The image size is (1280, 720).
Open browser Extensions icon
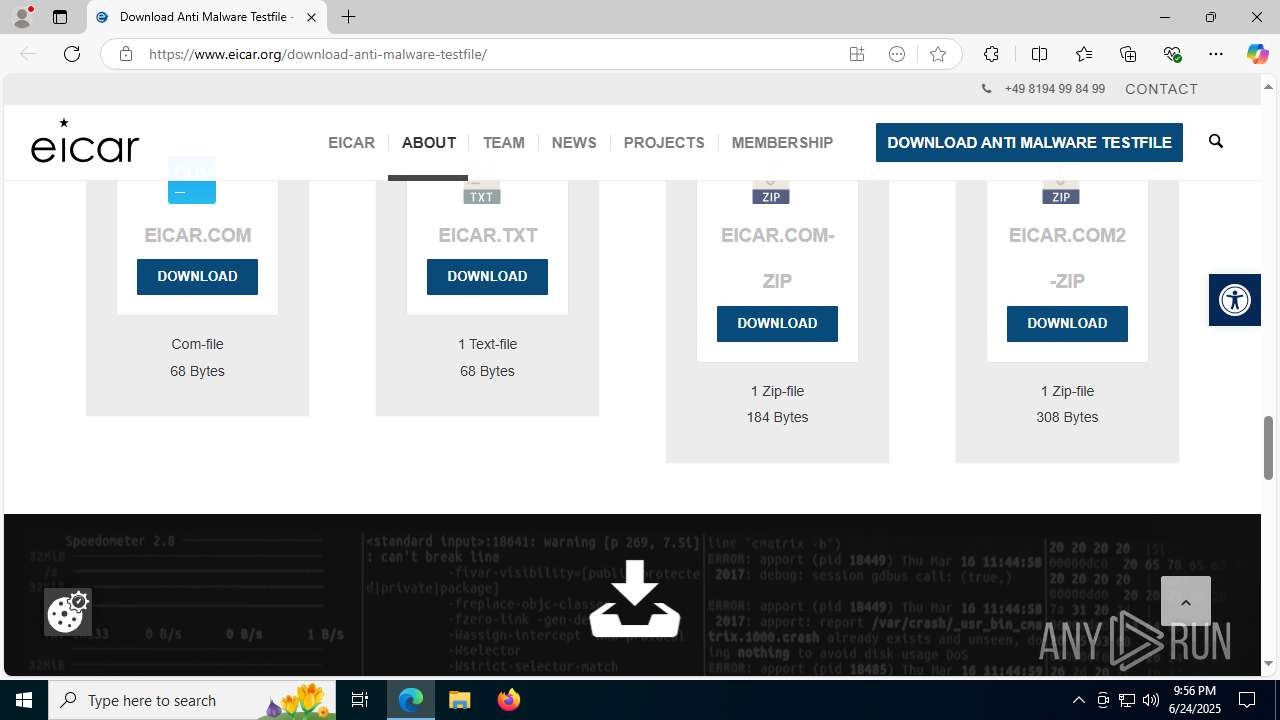(991, 54)
